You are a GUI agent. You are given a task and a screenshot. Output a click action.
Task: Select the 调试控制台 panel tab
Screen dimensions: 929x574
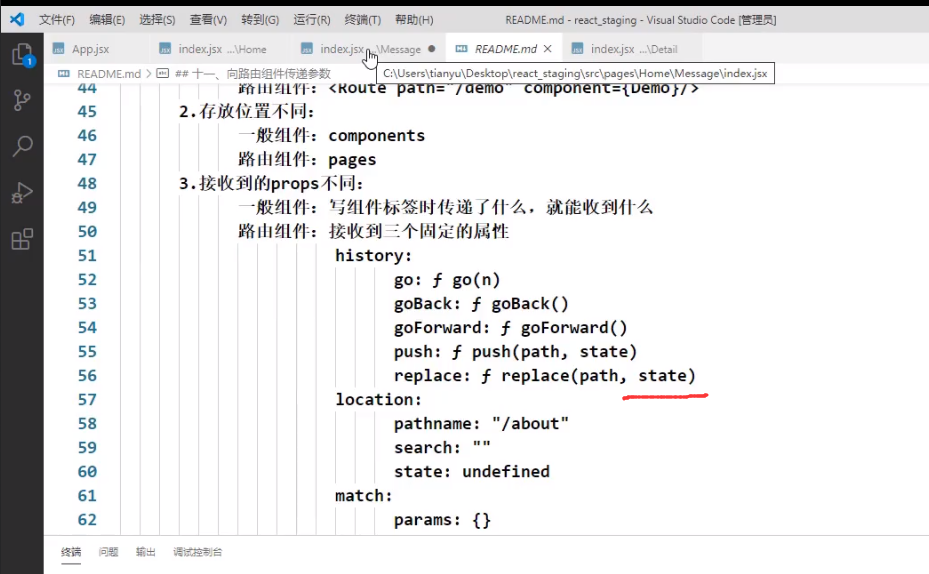point(197,552)
